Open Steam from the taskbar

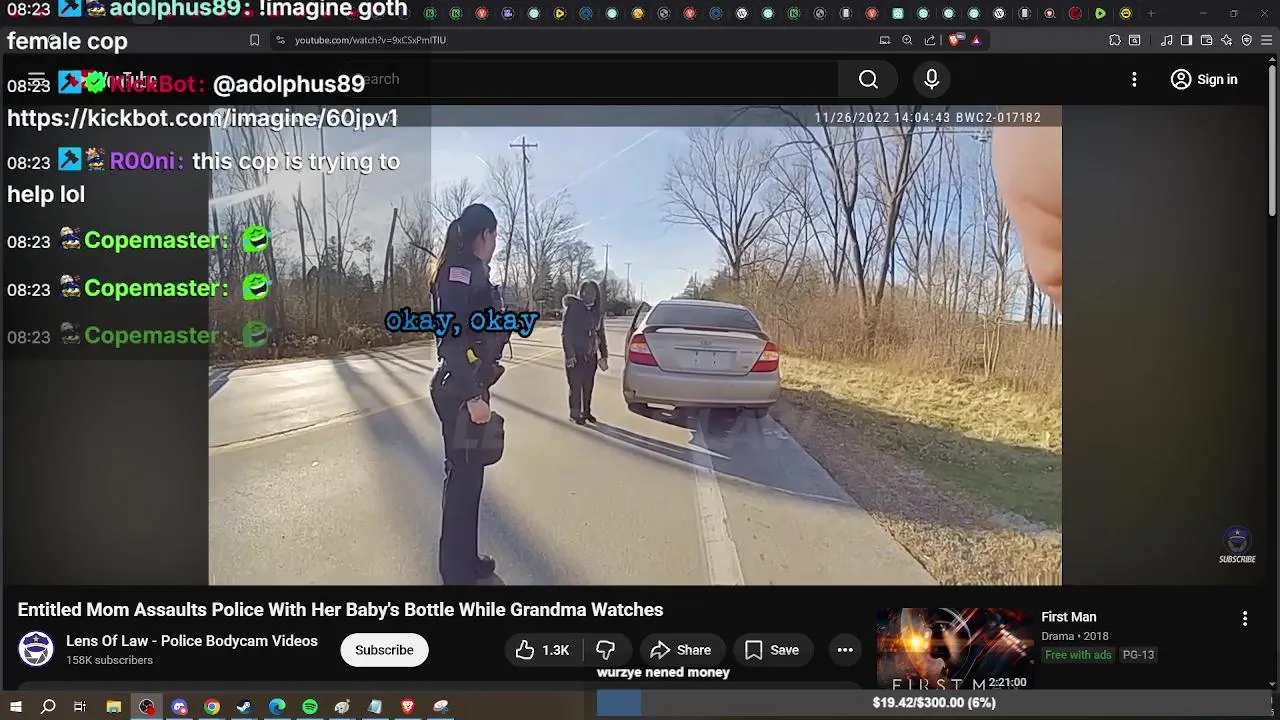(244, 707)
